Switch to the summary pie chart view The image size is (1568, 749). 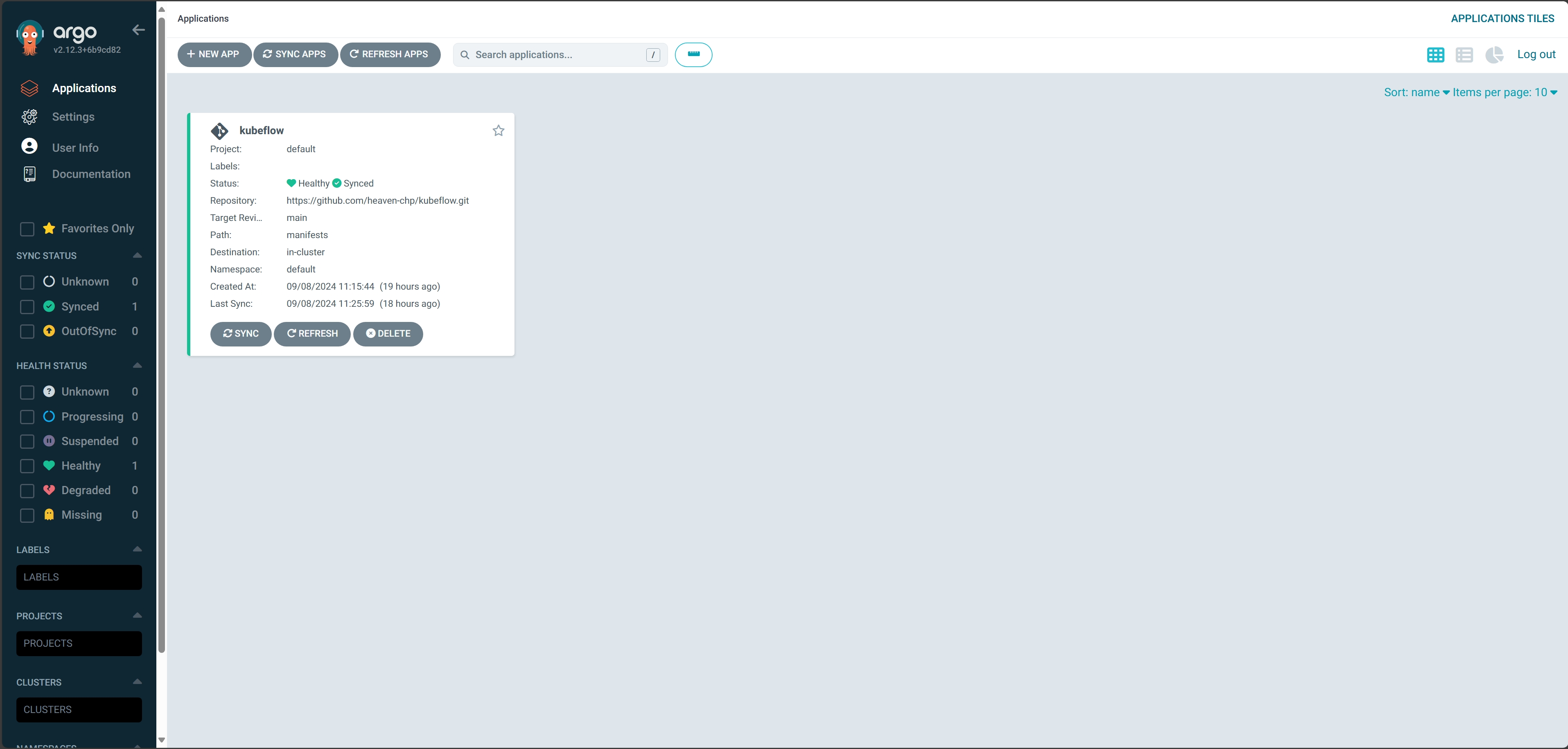pos(1494,55)
